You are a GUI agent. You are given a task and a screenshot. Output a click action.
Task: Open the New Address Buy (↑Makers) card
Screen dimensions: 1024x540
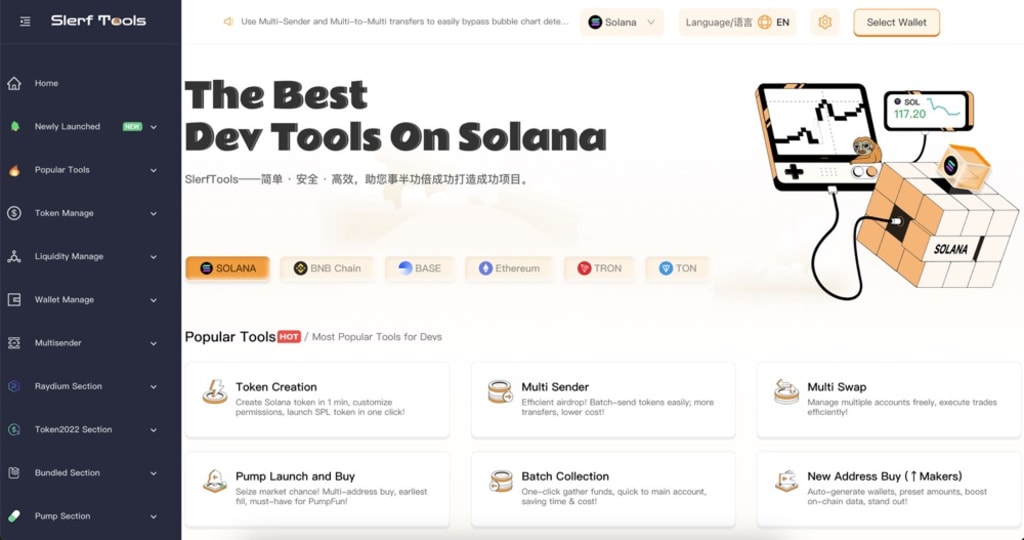[889, 489]
